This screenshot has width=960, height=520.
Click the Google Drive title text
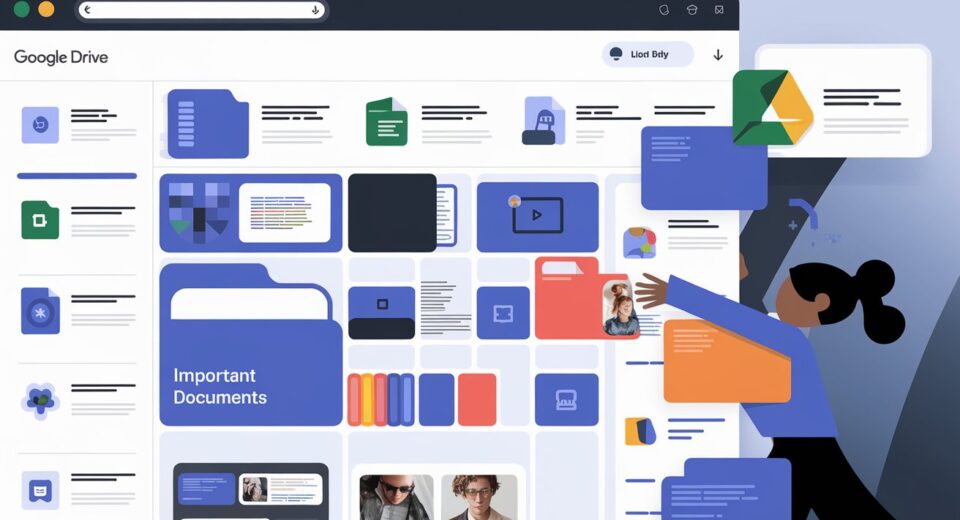click(61, 57)
